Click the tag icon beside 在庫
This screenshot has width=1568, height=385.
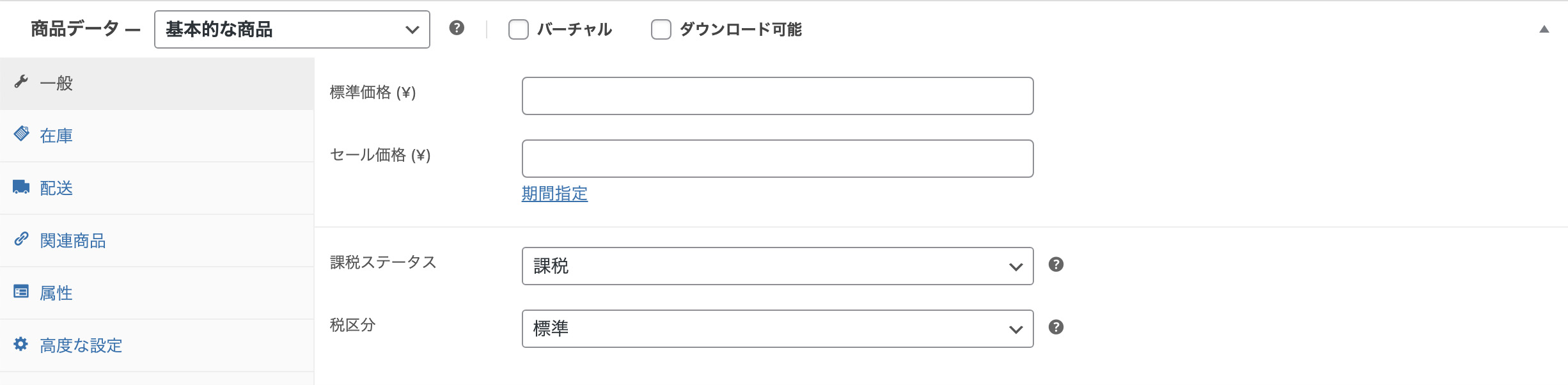pyautogui.click(x=21, y=134)
